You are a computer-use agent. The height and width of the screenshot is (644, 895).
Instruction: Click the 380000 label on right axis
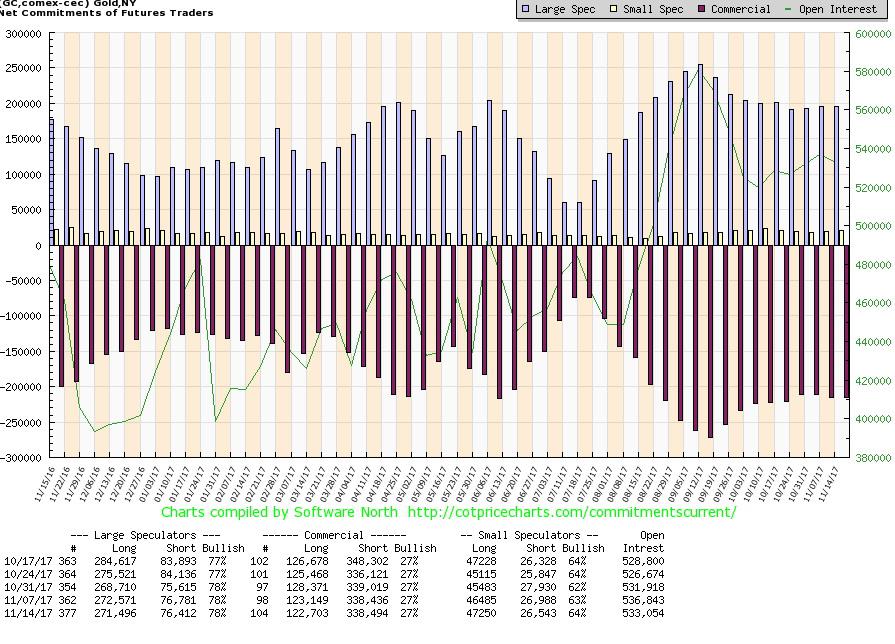(x=873, y=458)
